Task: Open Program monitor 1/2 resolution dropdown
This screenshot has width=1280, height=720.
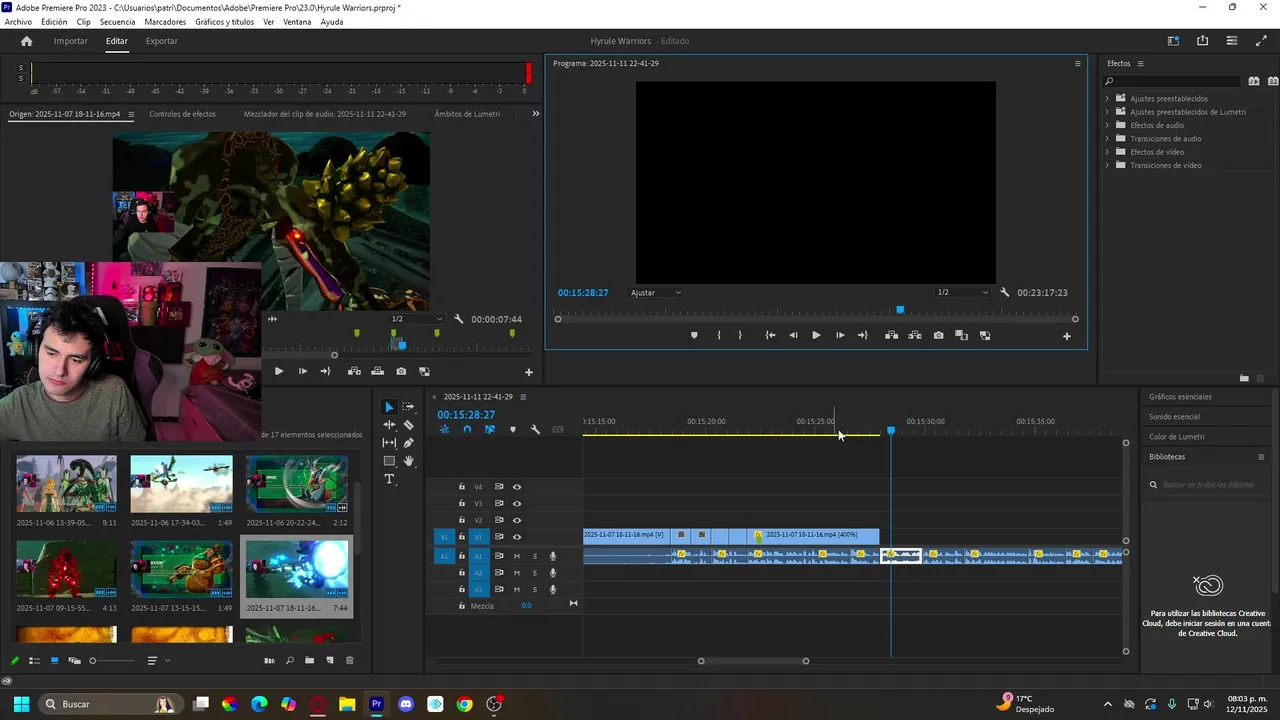Action: [962, 293]
